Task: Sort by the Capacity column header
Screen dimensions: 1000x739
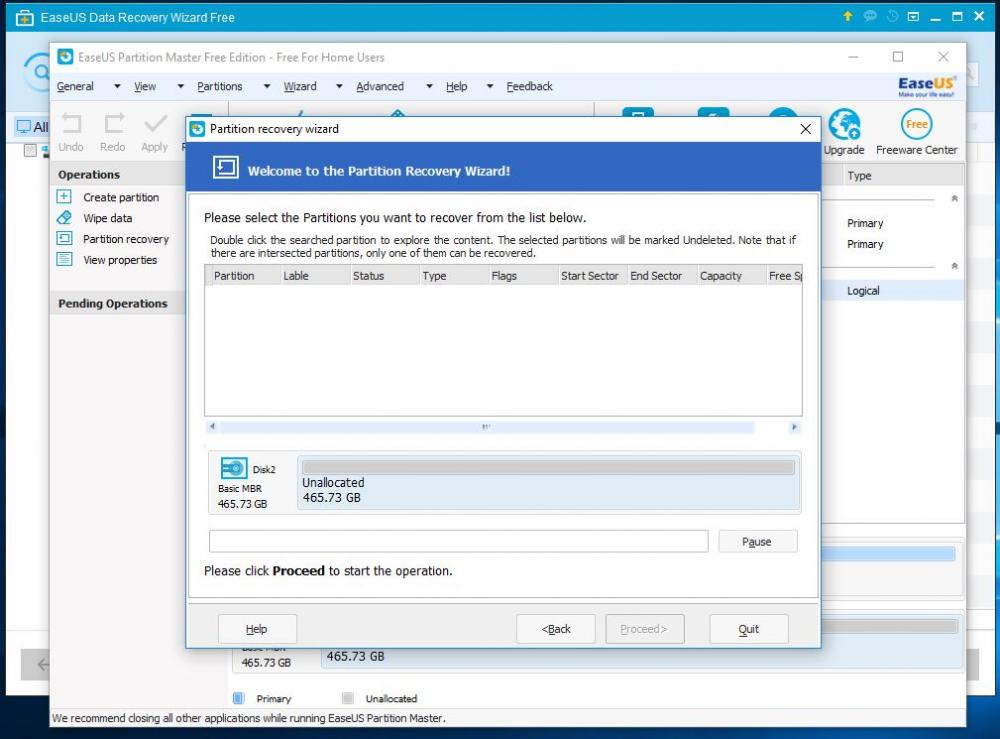Action: 731,275
